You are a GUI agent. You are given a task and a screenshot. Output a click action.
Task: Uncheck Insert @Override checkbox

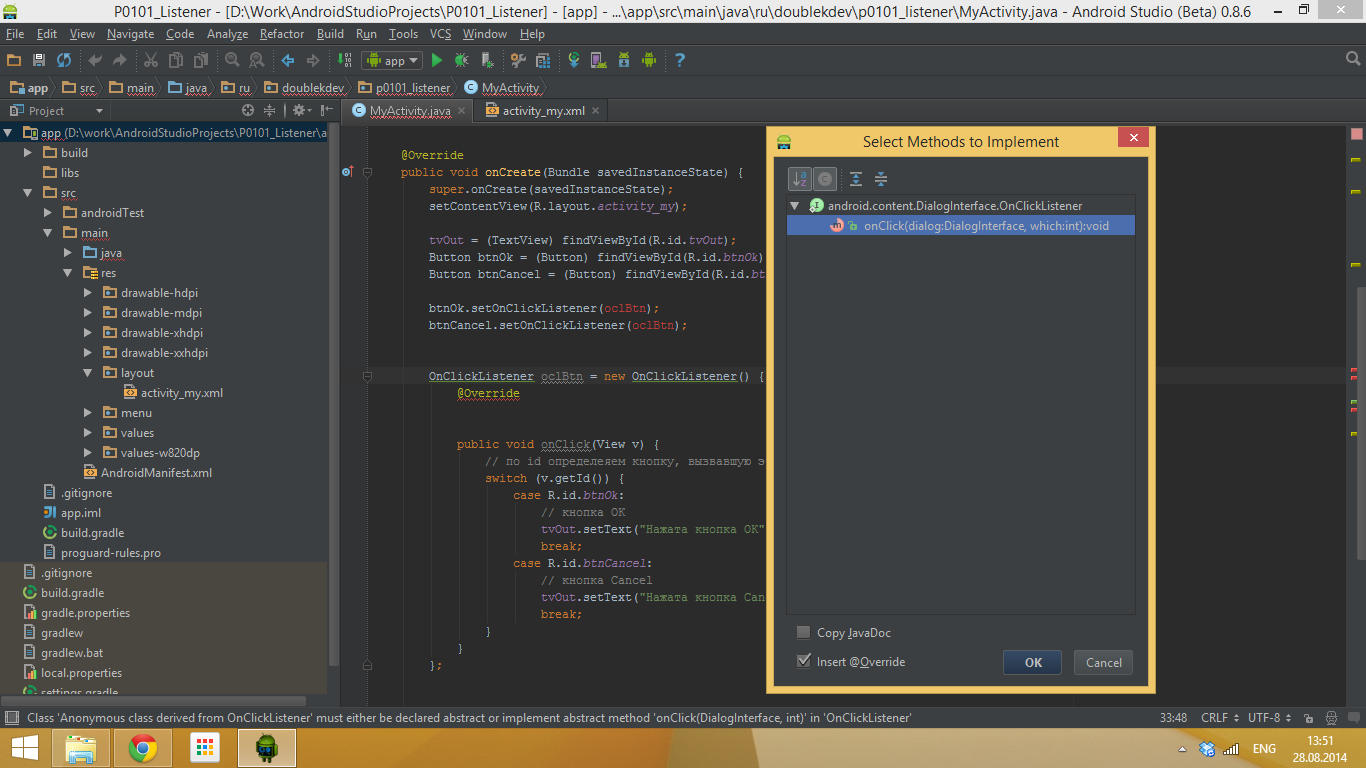click(x=803, y=661)
